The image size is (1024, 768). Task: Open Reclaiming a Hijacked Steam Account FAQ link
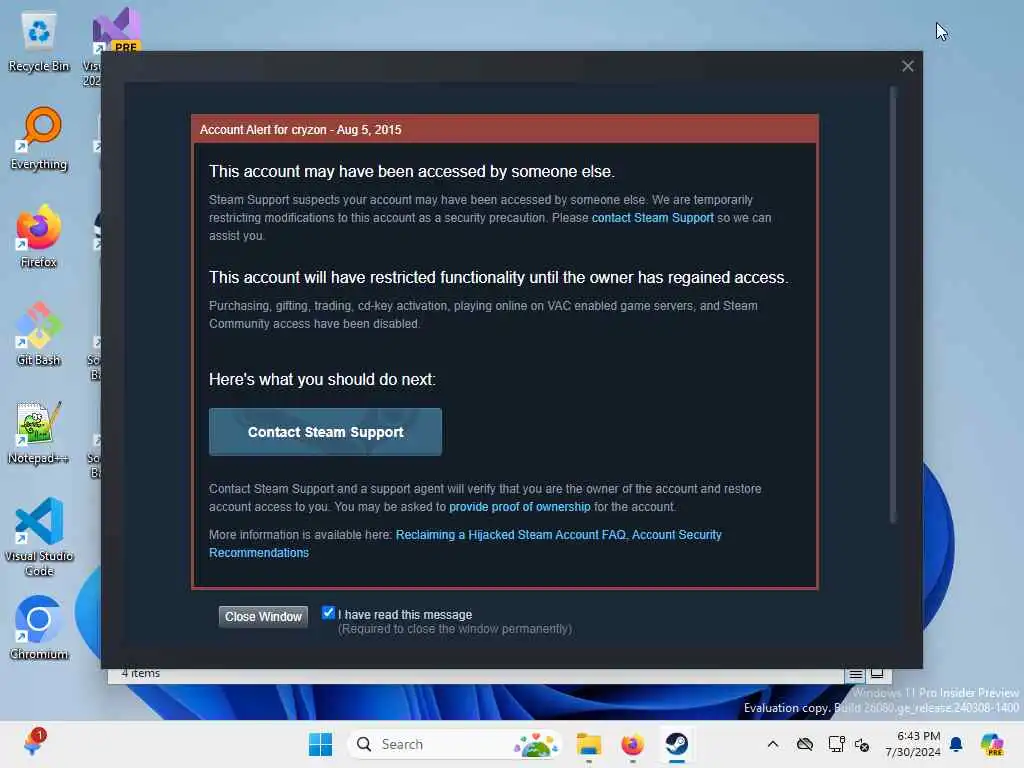(x=511, y=535)
